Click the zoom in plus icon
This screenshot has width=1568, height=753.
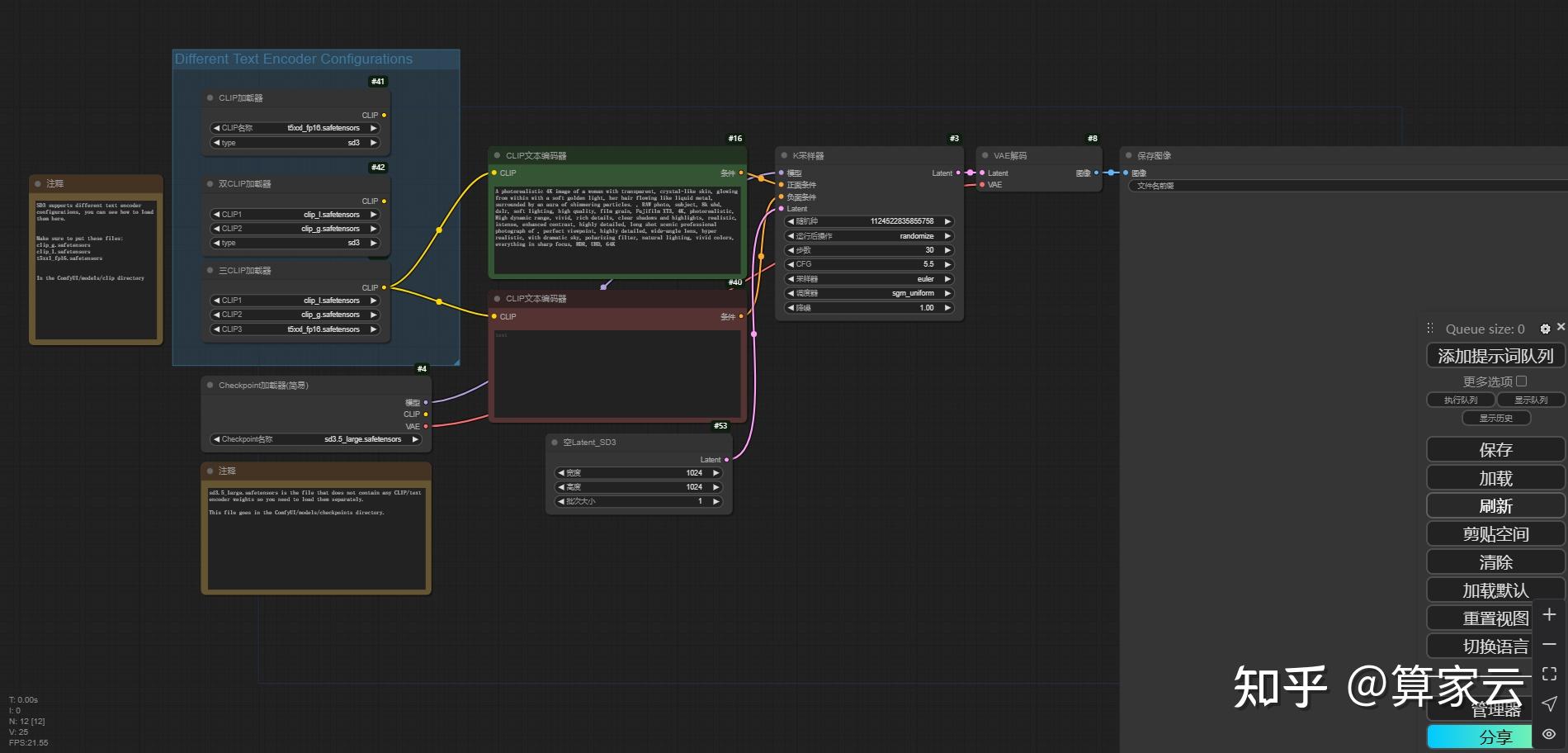[1549, 615]
